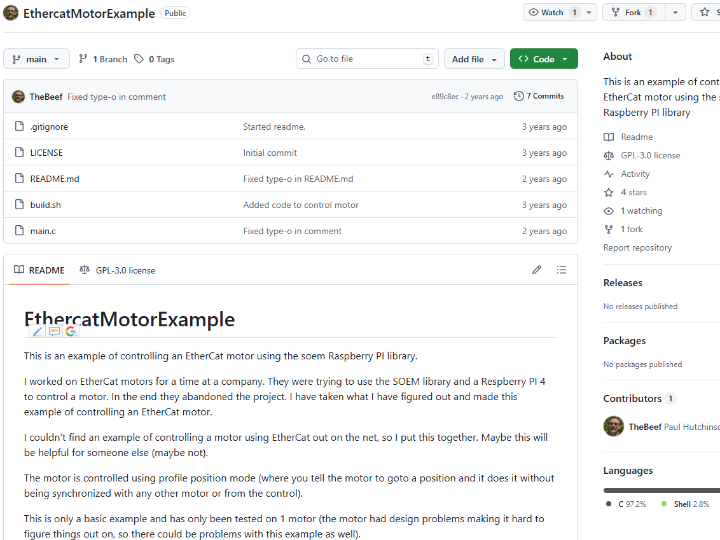Open the main branch dropdown
This screenshot has width=720, height=540.
(36, 59)
